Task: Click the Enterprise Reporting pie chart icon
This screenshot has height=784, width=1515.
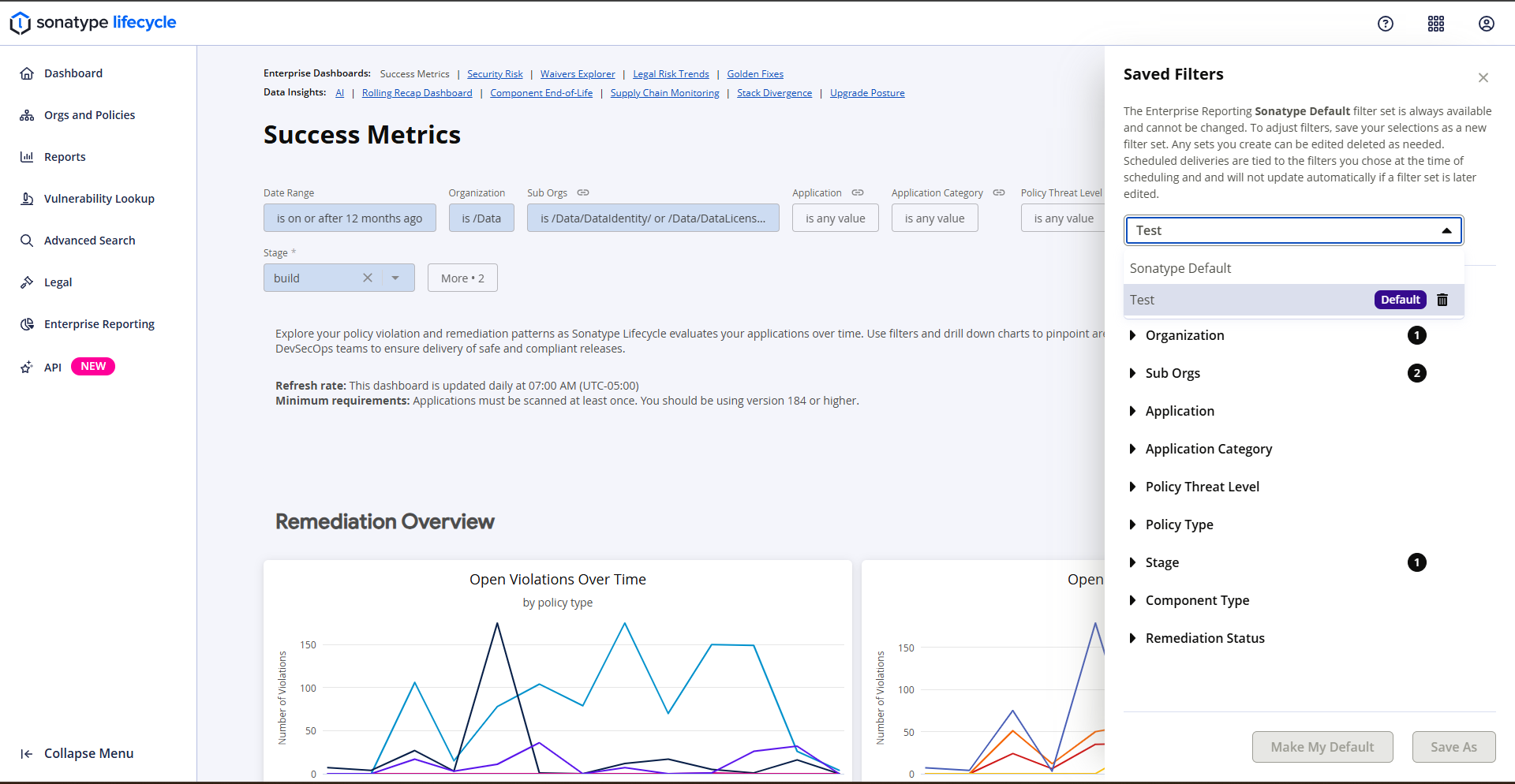Action: 27,324
